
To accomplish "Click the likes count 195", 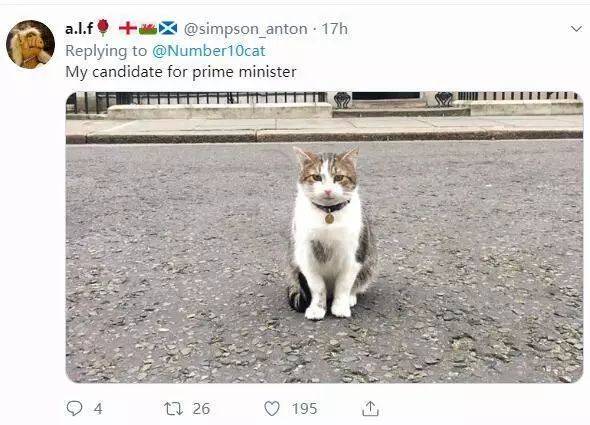I will [305, 408].
